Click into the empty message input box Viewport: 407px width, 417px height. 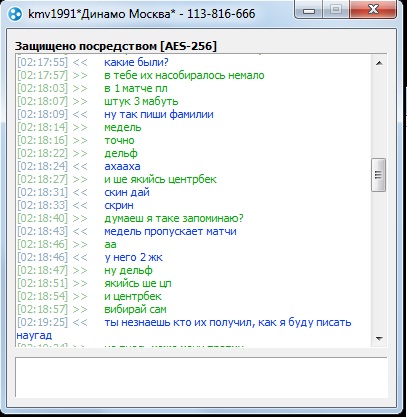pyautogui.click(x=201, y=377)
